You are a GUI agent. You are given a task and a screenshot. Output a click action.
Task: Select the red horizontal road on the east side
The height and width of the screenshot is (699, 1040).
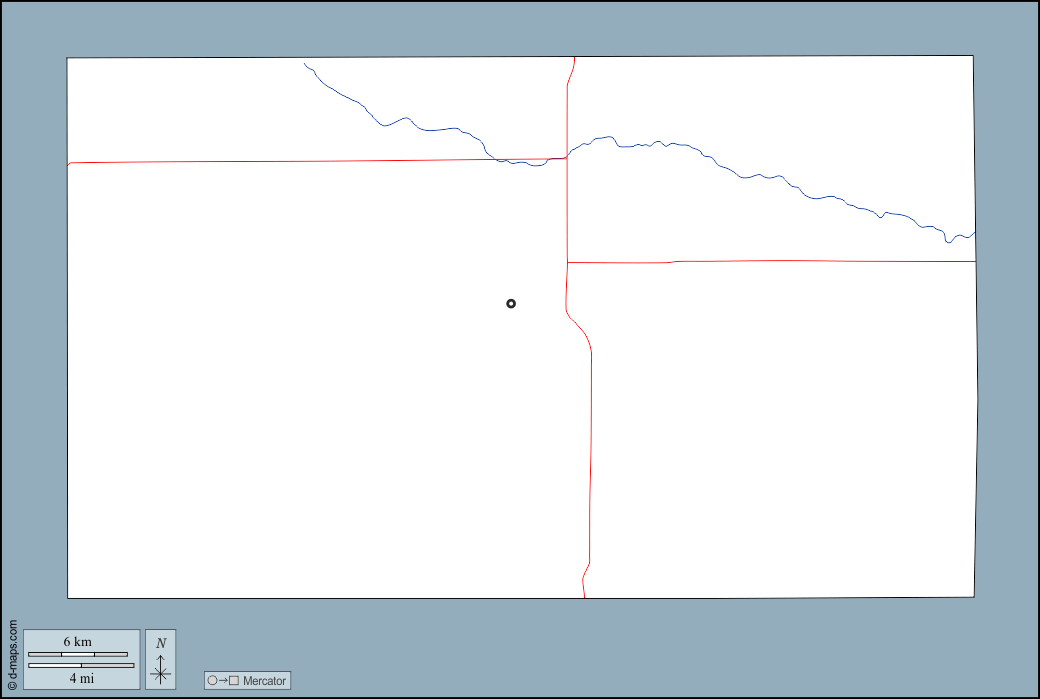[x=780, y=261]
